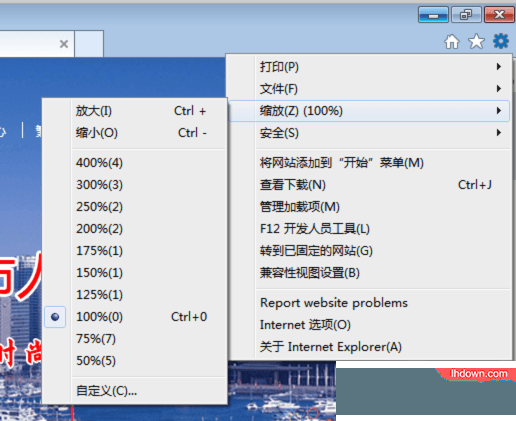Choose 缩小(O) zoom out entry
Screen dimensions: 516x421
135,133
